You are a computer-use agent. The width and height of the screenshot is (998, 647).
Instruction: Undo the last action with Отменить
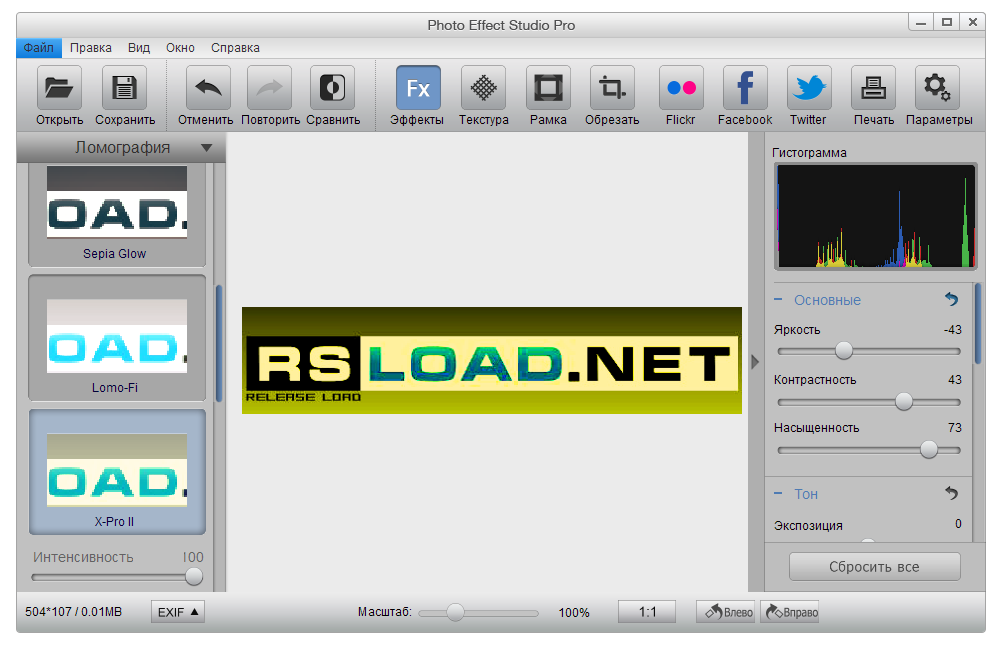(208, 88)
